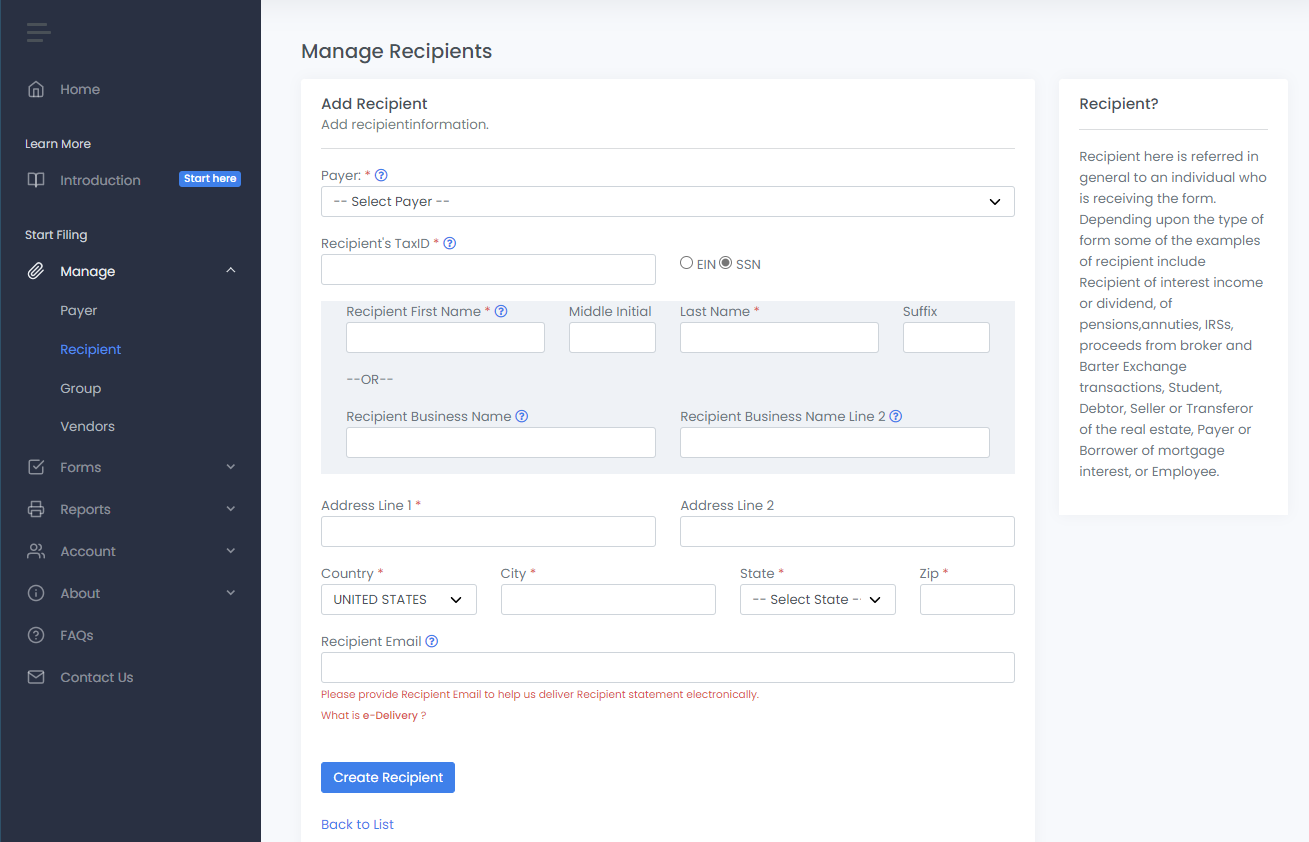Click the help icon next to Recipient Email
Image resolution: width=1309 pixels, height=842 pixels.
[x=432, y=642]
